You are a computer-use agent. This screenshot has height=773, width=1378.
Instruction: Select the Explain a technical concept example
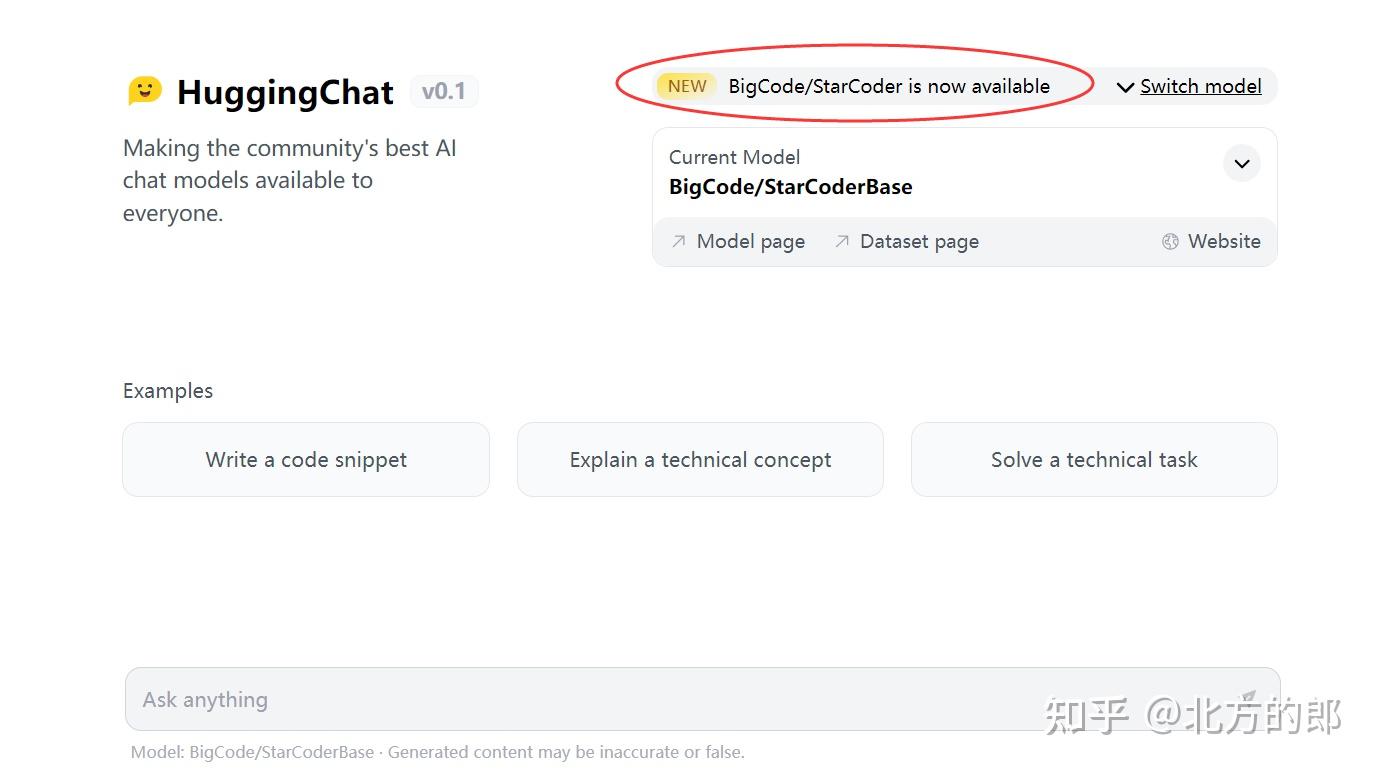click(700, 460)
